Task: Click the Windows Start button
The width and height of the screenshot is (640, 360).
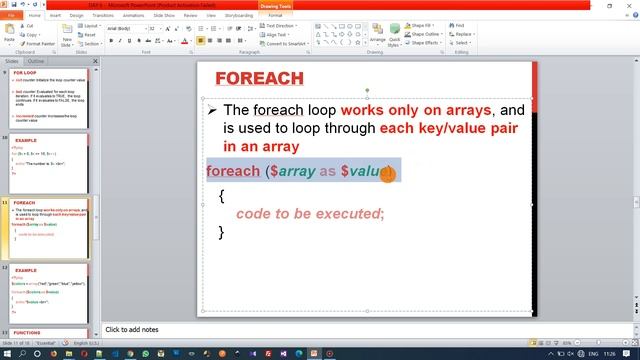Action: (x=7, y=353)
